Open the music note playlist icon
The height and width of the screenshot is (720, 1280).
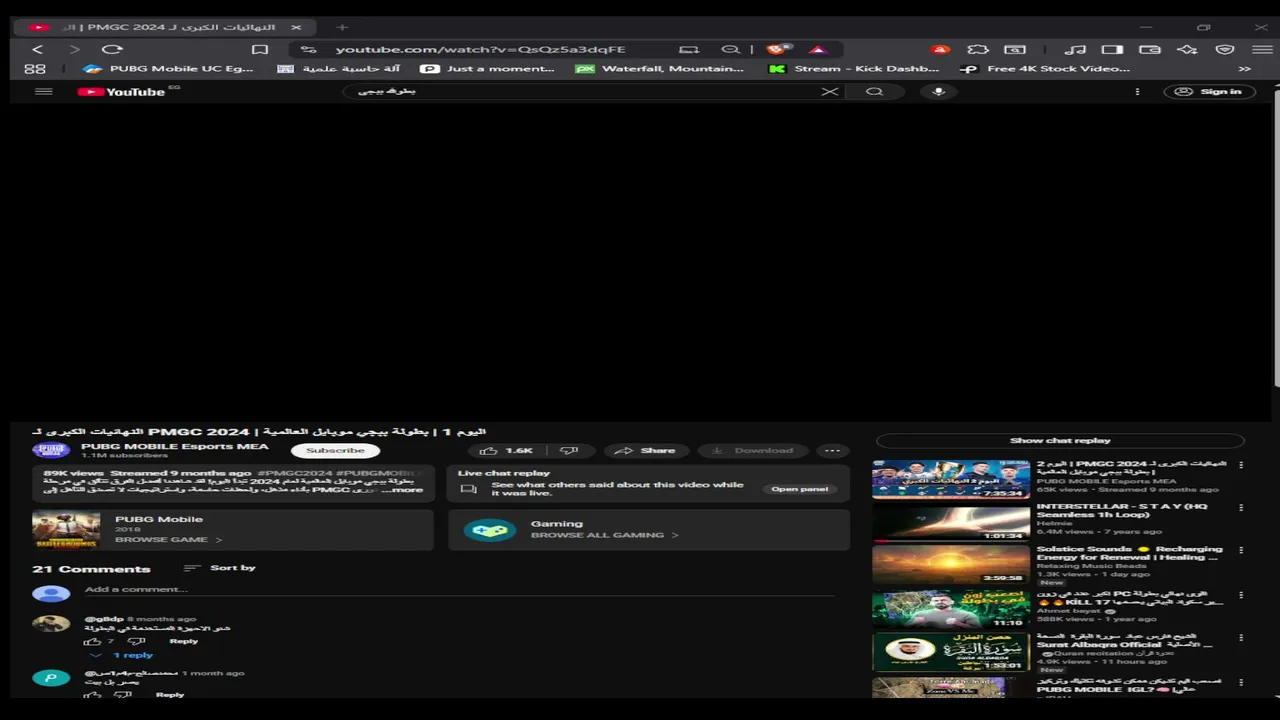click(x=1075, y=49)
